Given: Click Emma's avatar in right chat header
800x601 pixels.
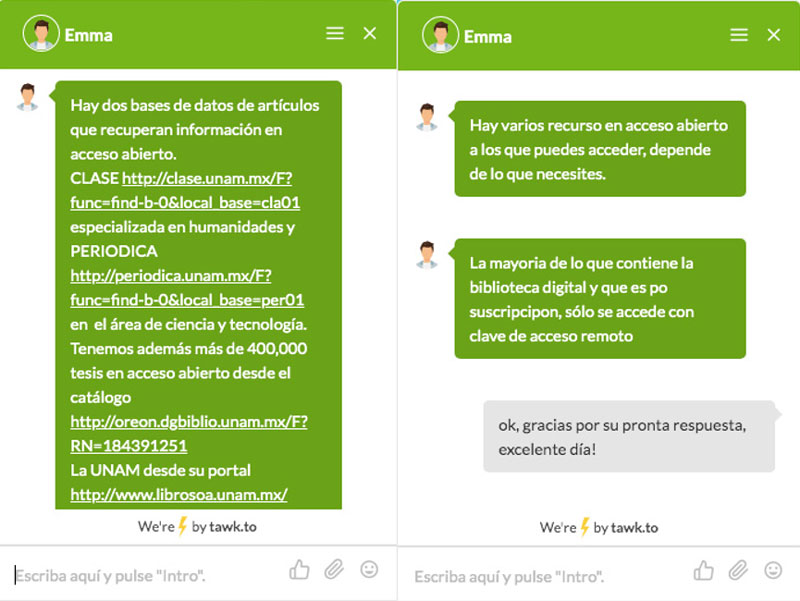Looking at the screenshot, I should (x=440, y=35).
